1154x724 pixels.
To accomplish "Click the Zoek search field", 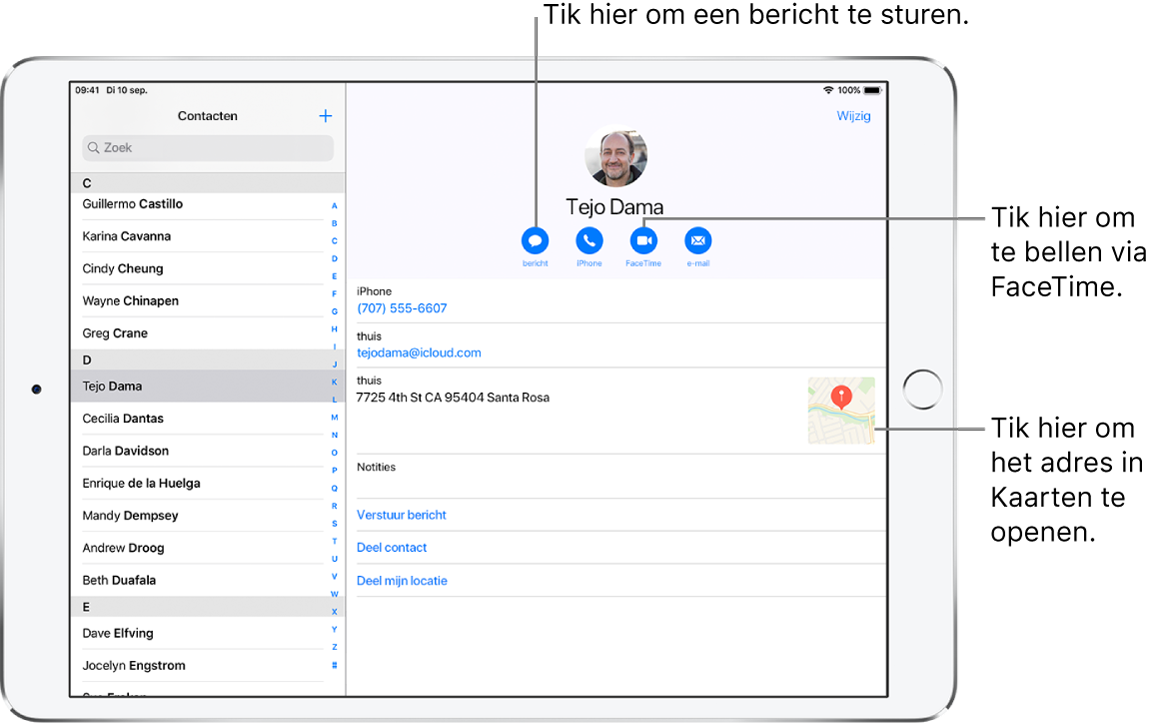I will [x=208, y=148].
